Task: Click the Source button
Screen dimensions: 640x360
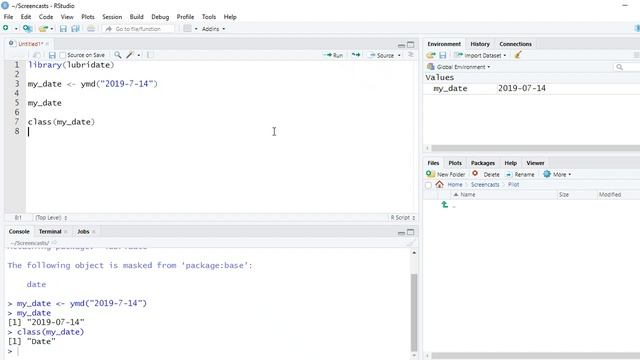Action: 382,55
